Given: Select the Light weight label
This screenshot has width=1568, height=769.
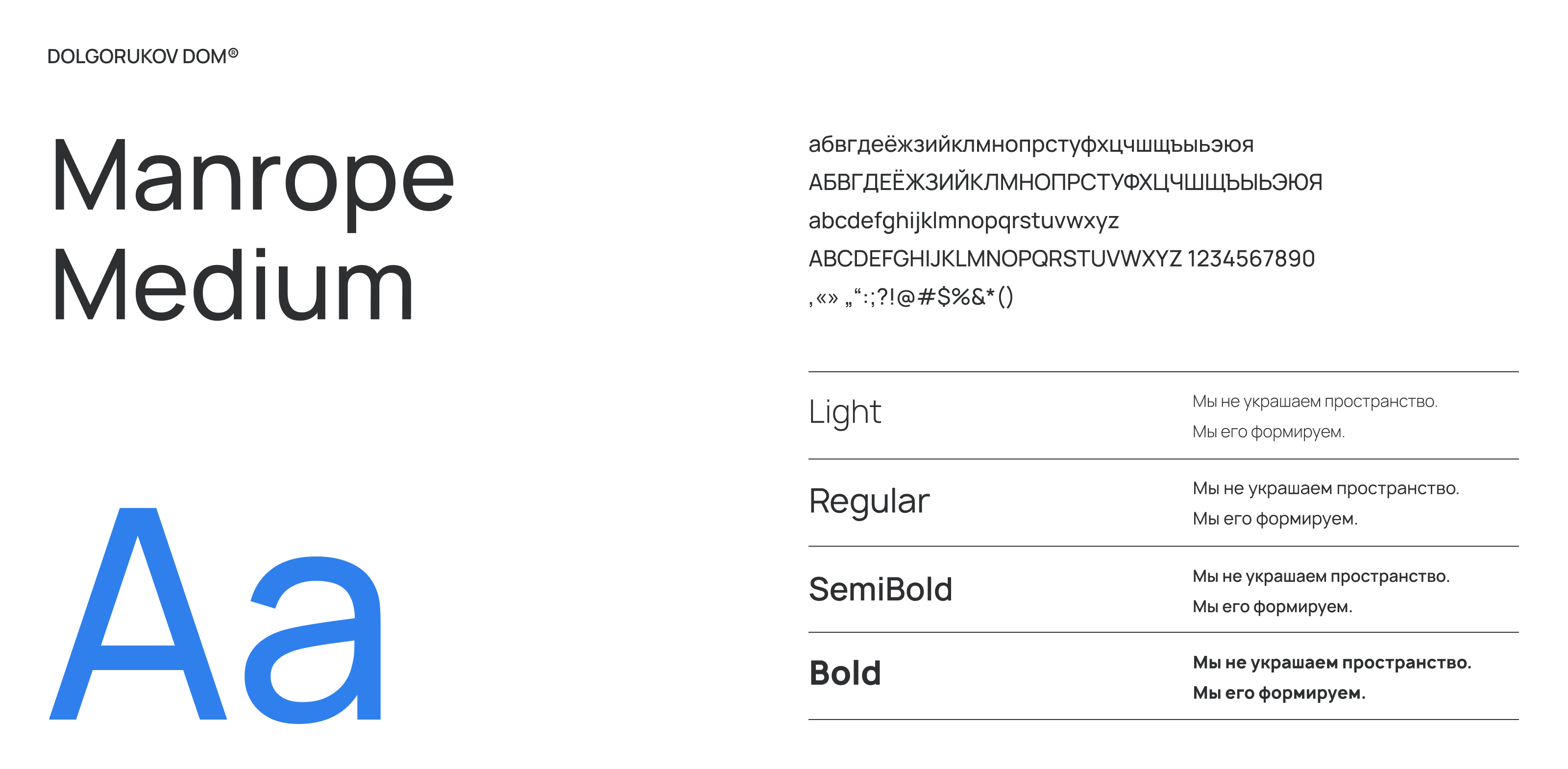Looking at the screenshot, I should [x=844, y=413].
